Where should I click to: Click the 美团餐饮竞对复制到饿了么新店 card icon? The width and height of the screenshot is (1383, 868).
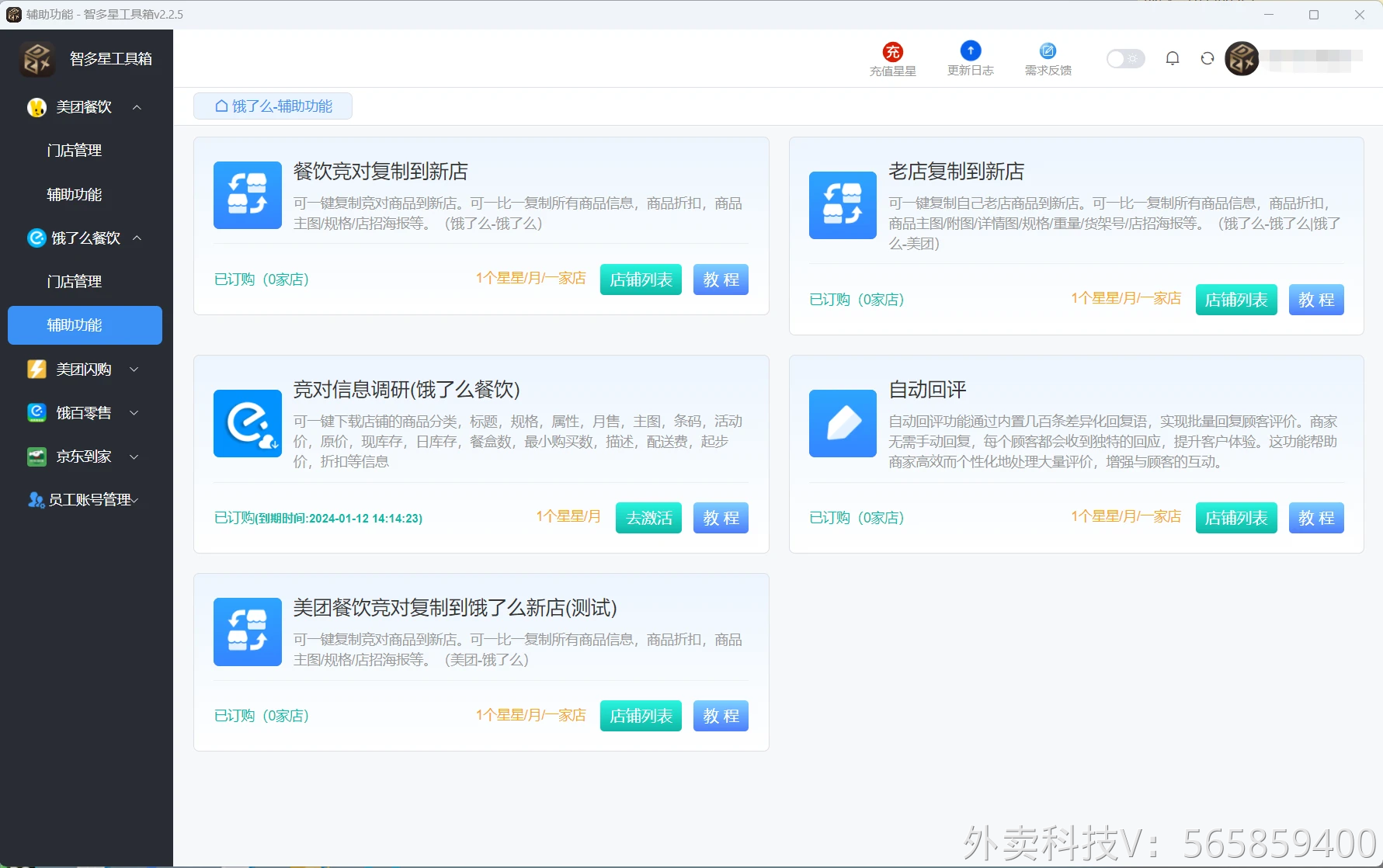[x=248, y=631]
